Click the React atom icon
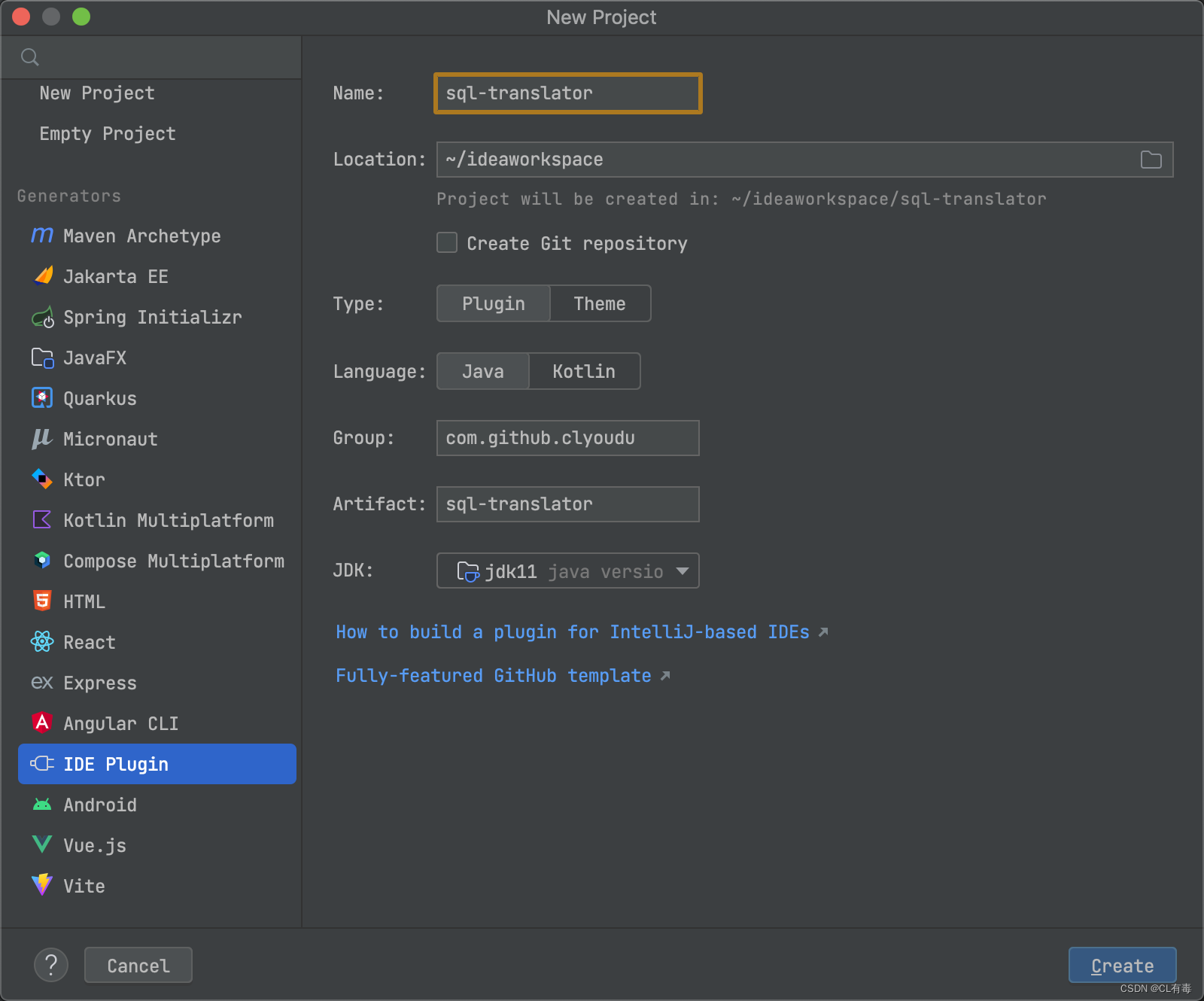The width and height of the screenshot is (1204, 1001). [x=42, y=641]
